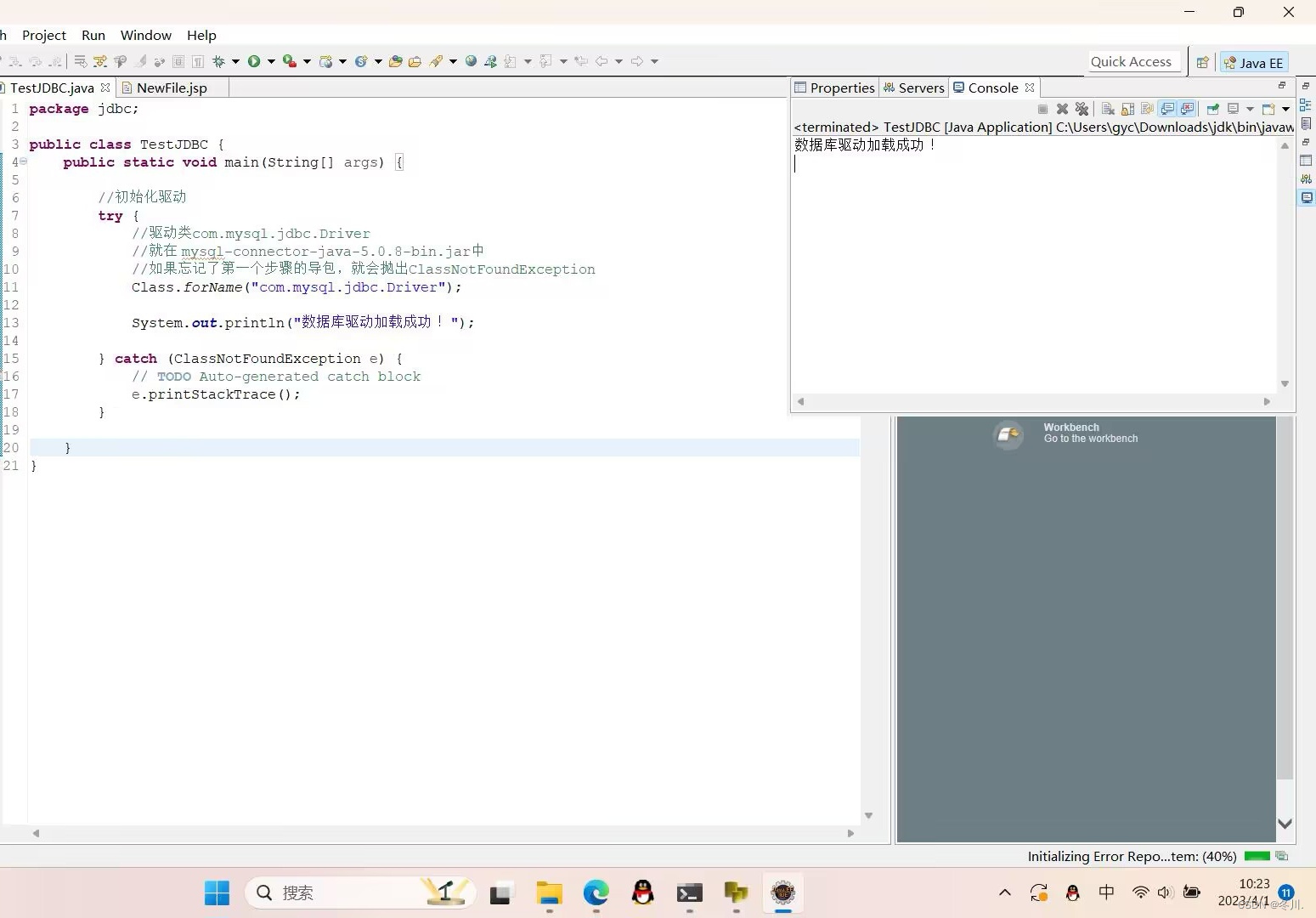This screenshot has width=1316, height=918.
Task: Click the Open Perspective icon
Action: (x=1202, y=62)
